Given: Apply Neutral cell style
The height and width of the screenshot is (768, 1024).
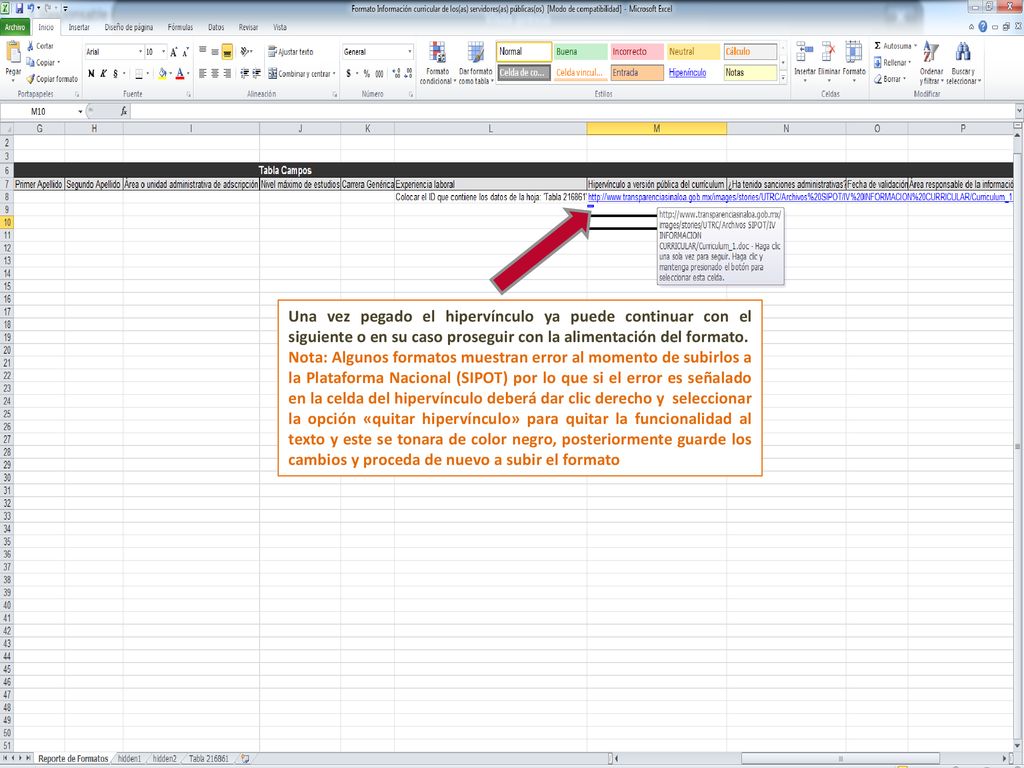Looking at the screenshot, I should [693, 52].
